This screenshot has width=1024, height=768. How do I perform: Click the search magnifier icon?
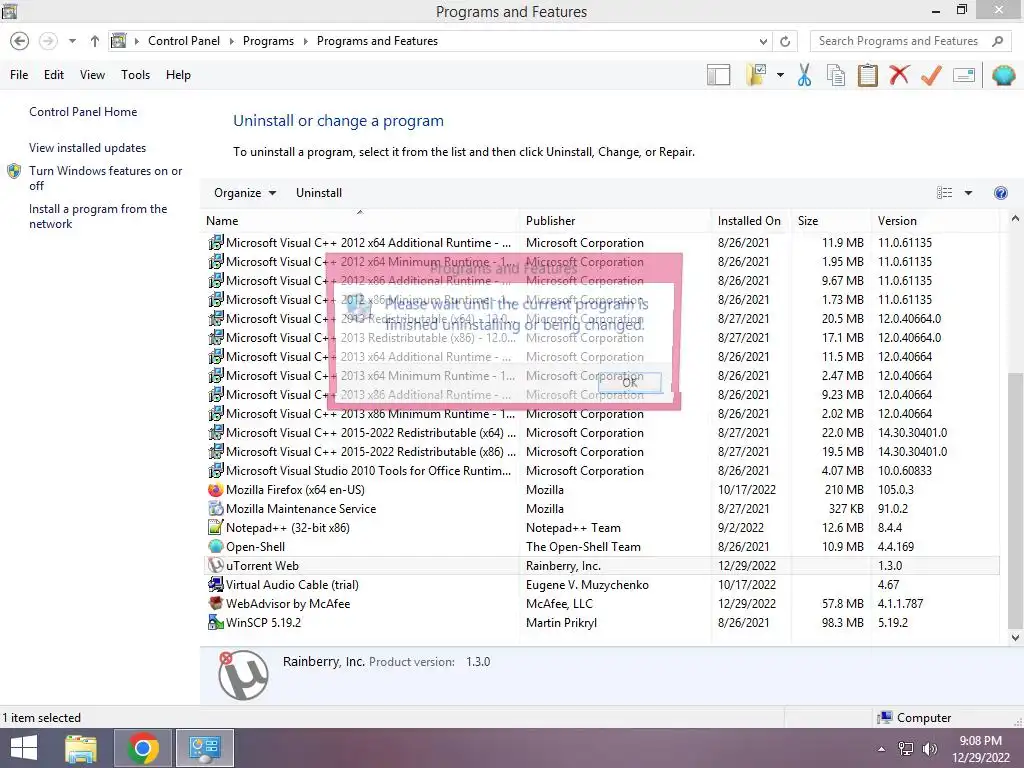(x=997, y=41)
